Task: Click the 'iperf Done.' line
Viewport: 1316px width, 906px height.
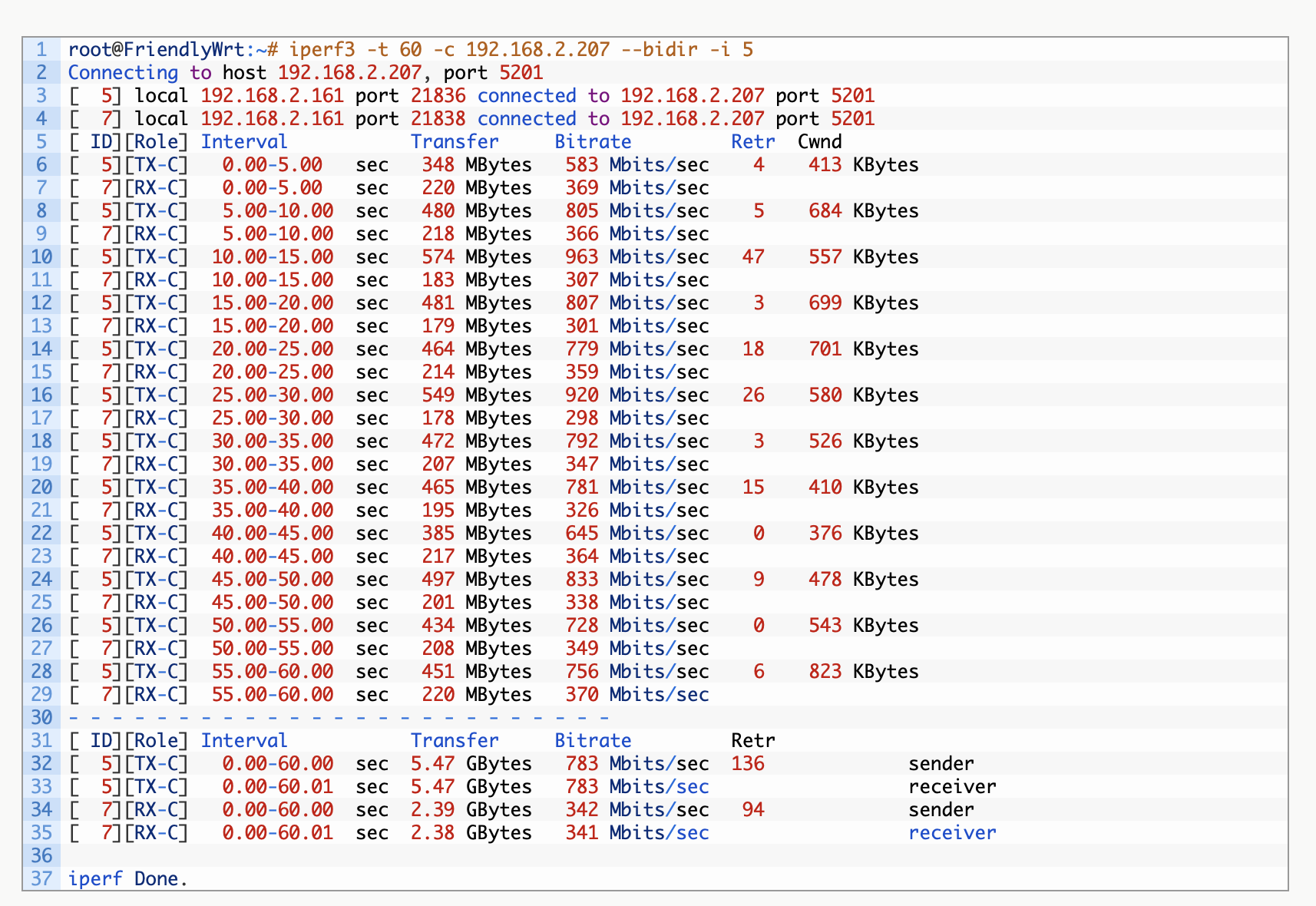Action: tap(128, 879)
